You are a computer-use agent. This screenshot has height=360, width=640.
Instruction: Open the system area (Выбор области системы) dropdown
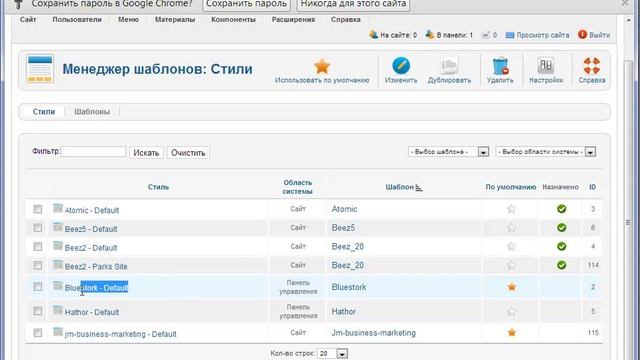click(x=545, y=152)
